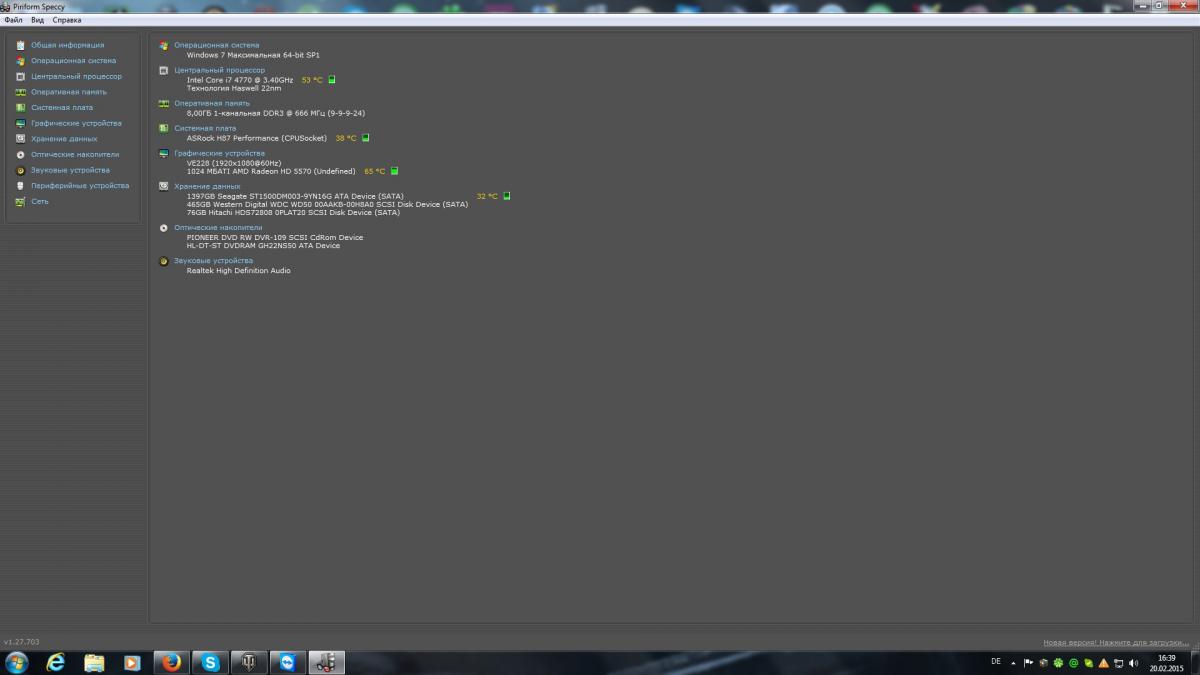1200x675 pixels.
Task: Click the hard drive icon next to sidebar Хранение данных
Action: point(20,139)
